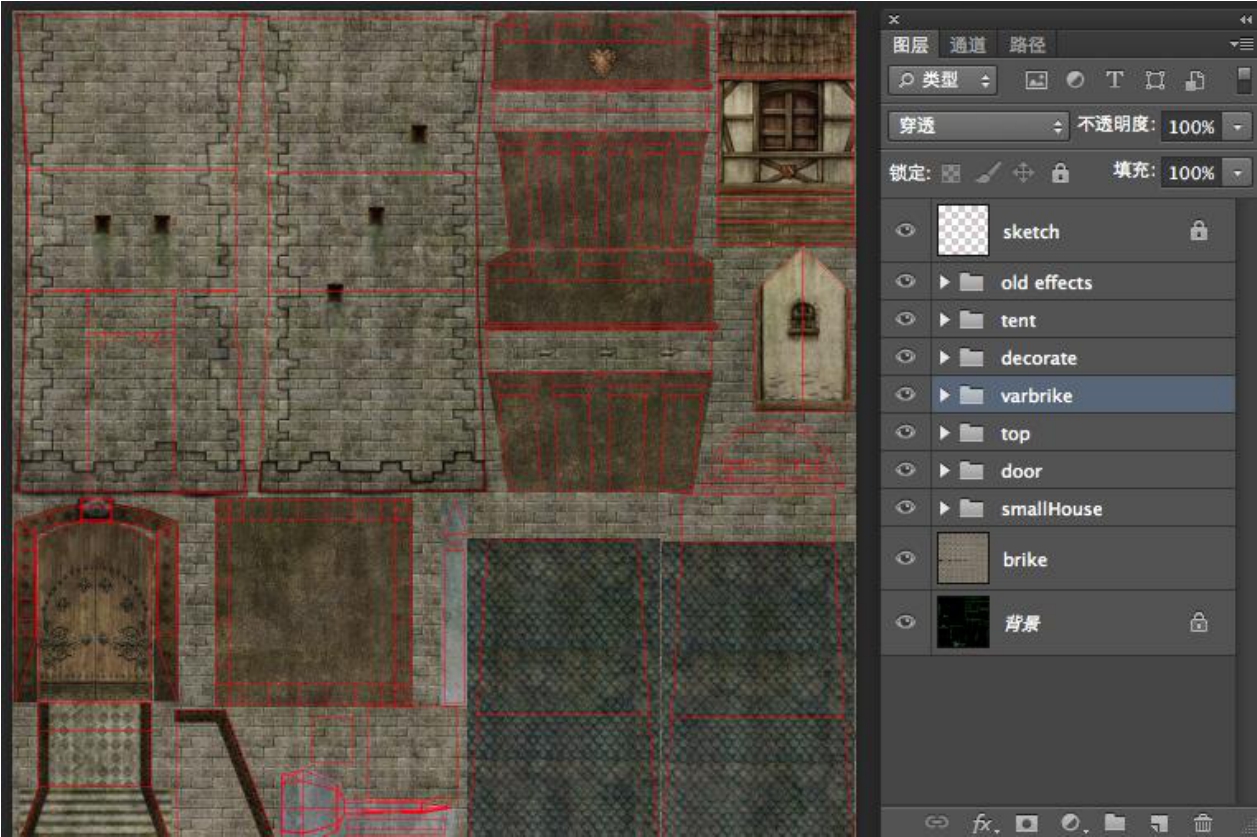Delete layer with the trash icon
This screenshot has width=1257, height=837.
click(x=1203, y=822)
